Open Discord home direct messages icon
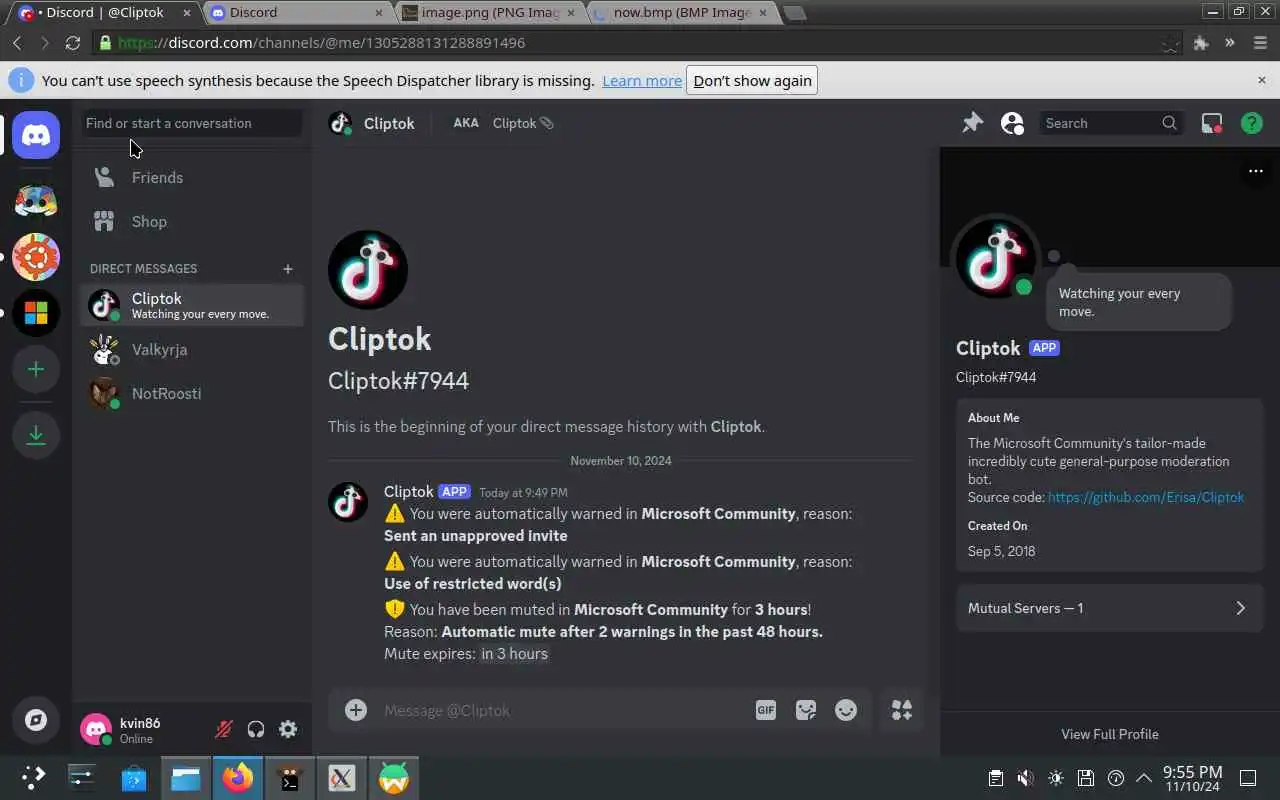This screenshot has width=1280, height=800. tap(36, 135)
